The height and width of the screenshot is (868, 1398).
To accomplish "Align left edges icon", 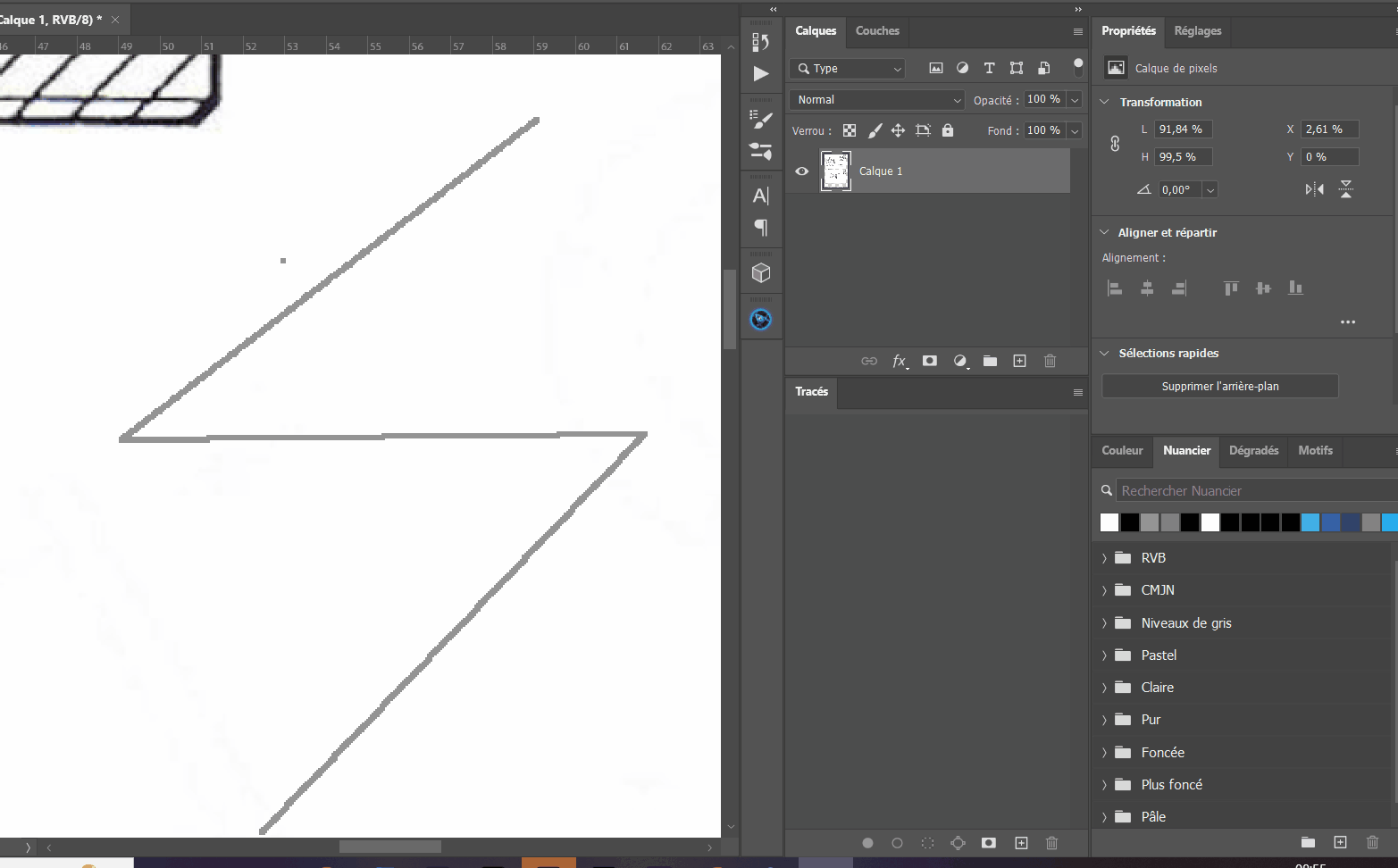I will (1115, 288).
